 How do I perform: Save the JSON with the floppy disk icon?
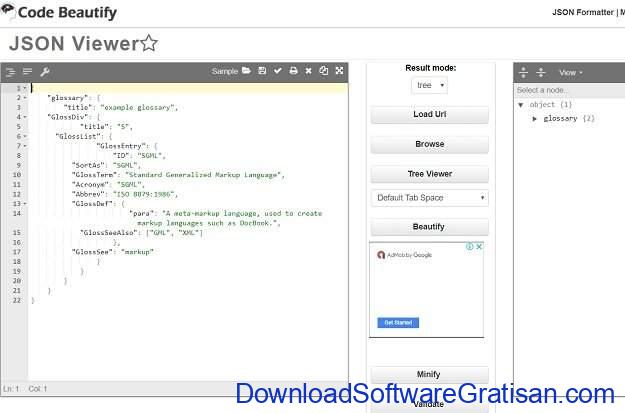tap(262, 71)
